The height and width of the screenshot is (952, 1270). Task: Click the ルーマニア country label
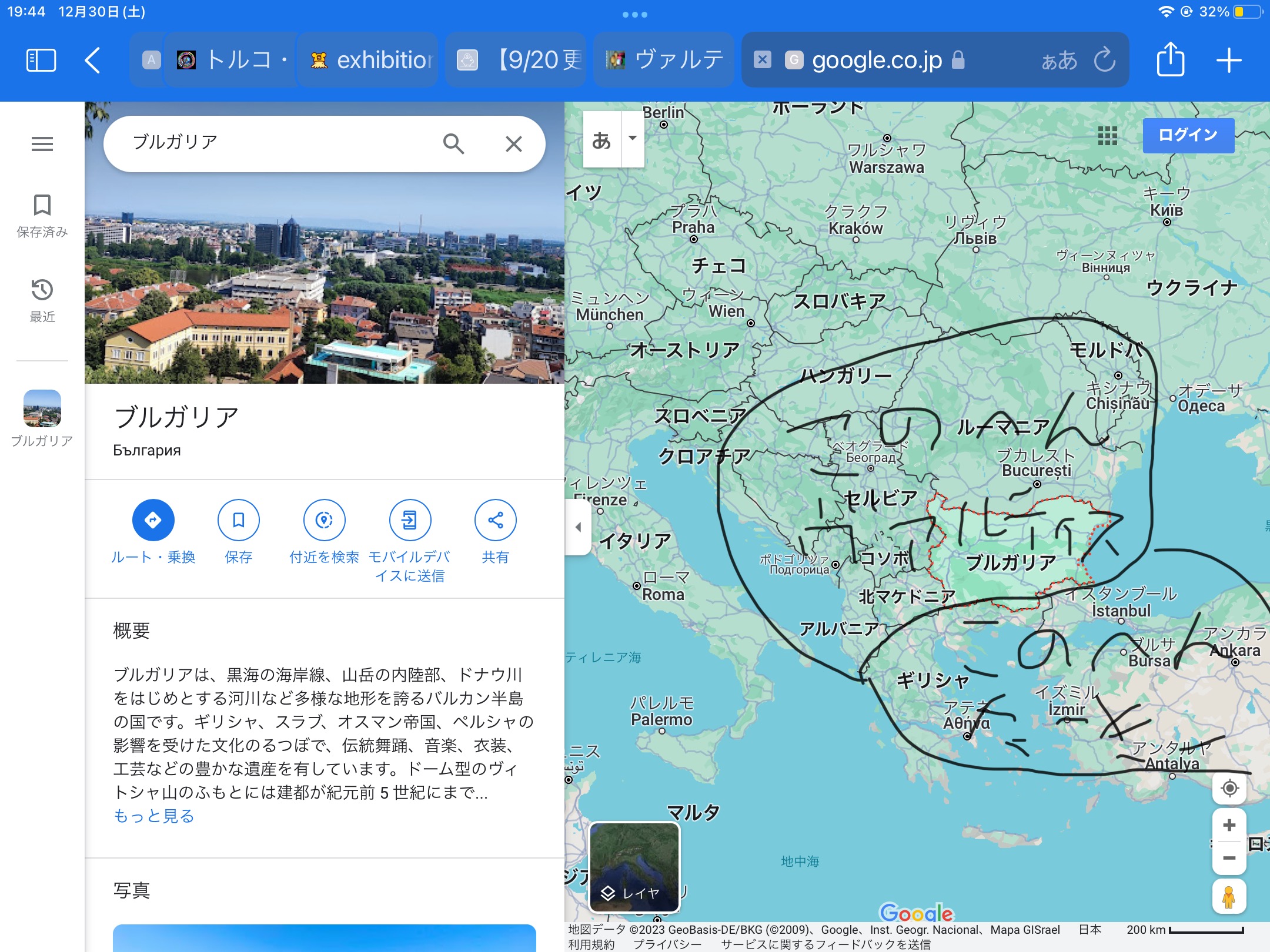(1004, 427)
